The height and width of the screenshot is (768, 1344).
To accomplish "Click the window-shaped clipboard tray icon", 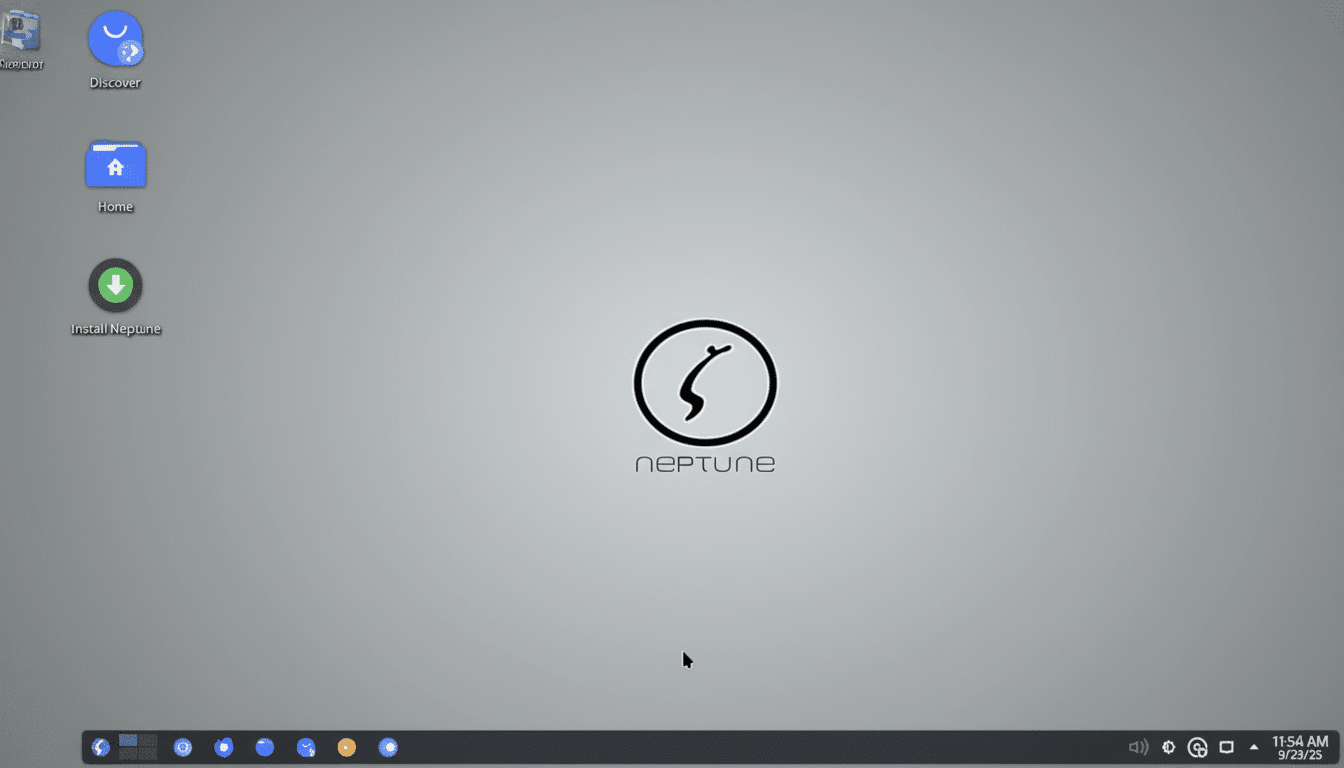I will [1226, 747].
